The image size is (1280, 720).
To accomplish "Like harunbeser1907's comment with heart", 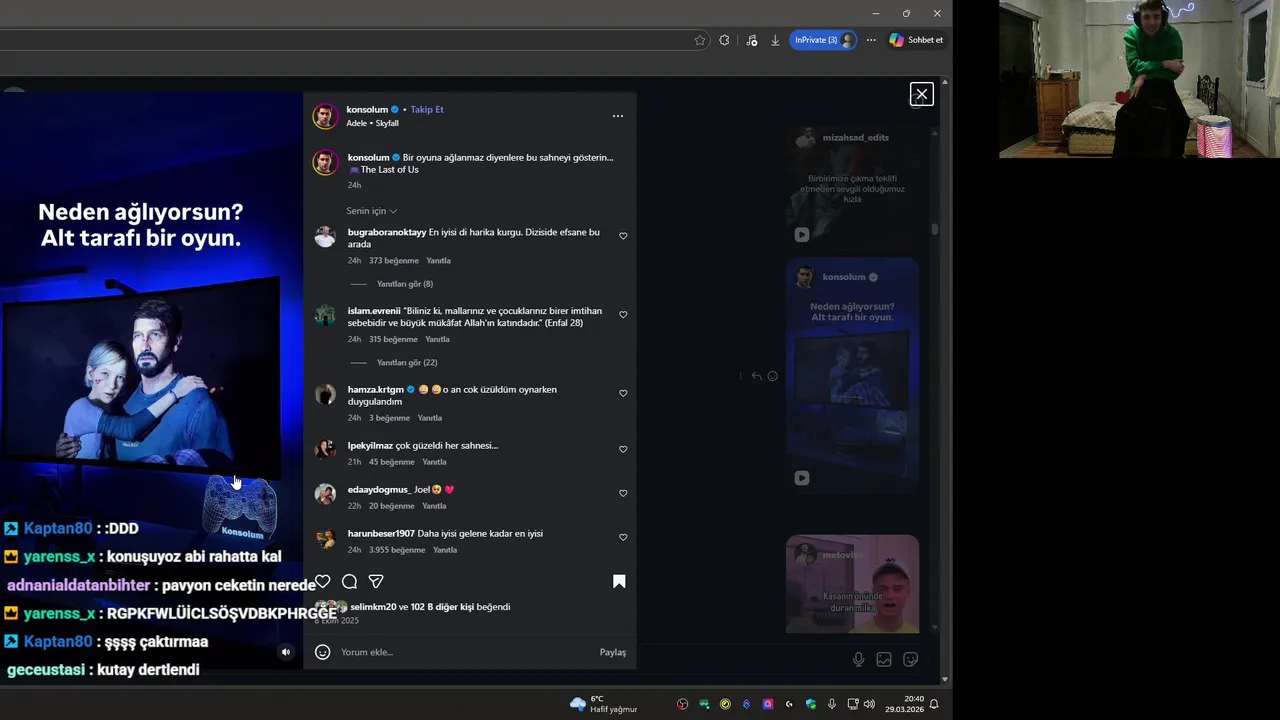I will [623, 537].
